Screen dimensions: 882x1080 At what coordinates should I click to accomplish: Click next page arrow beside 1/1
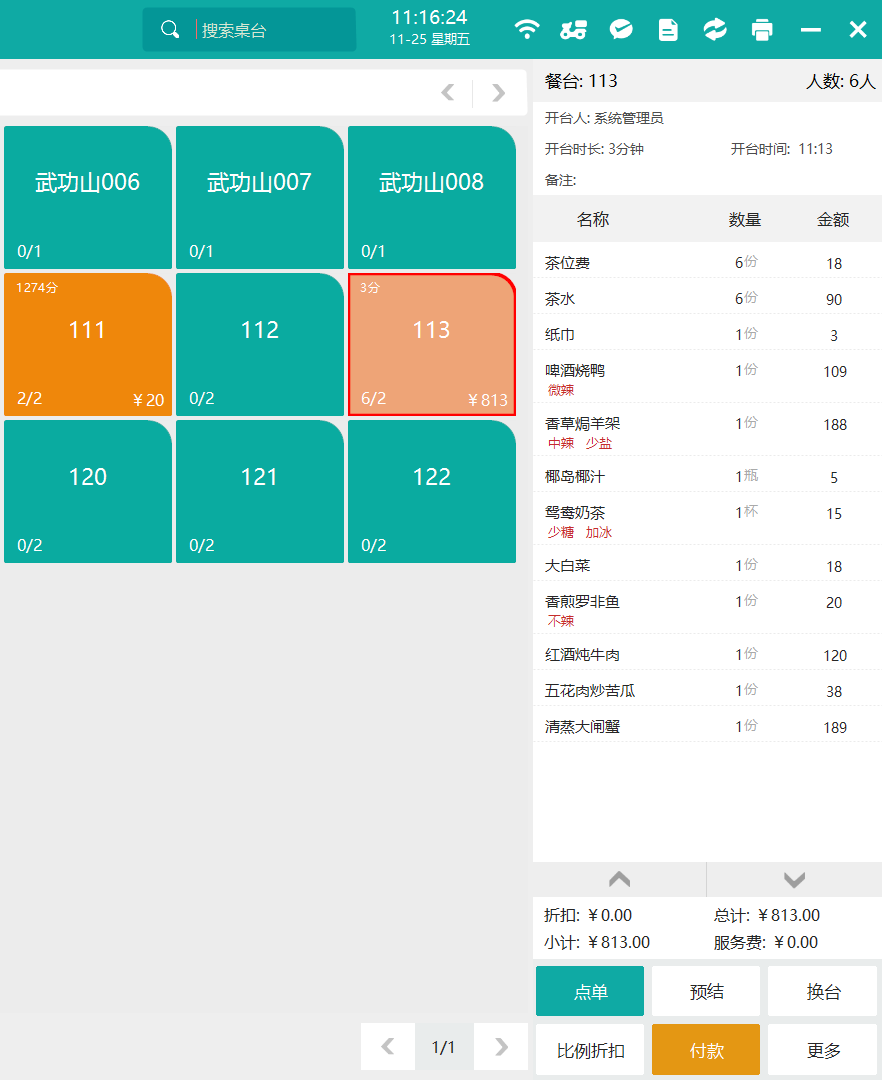501,1047
